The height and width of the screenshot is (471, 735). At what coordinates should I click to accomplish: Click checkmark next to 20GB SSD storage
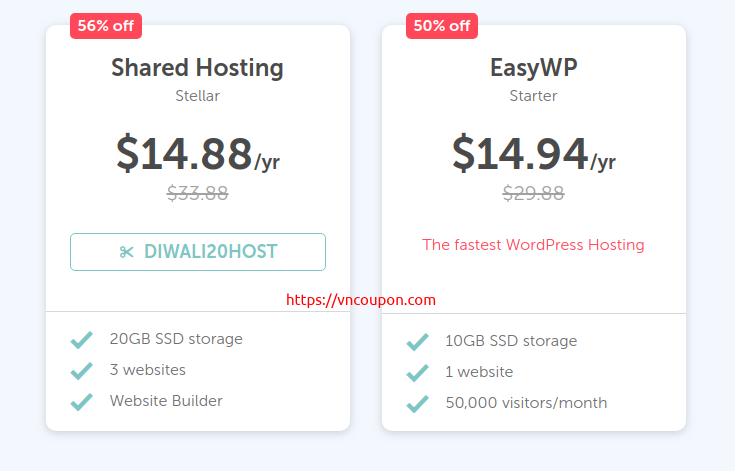(82, 339)
